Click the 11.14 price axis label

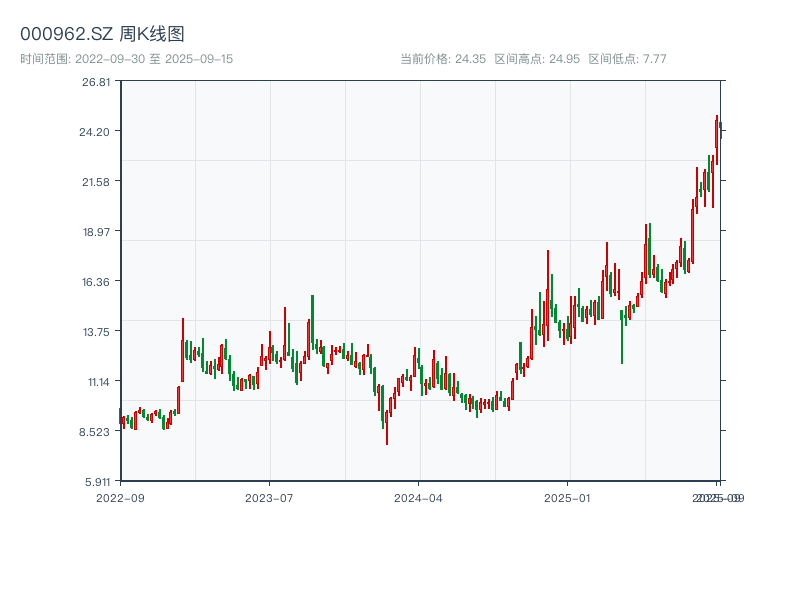96,382
